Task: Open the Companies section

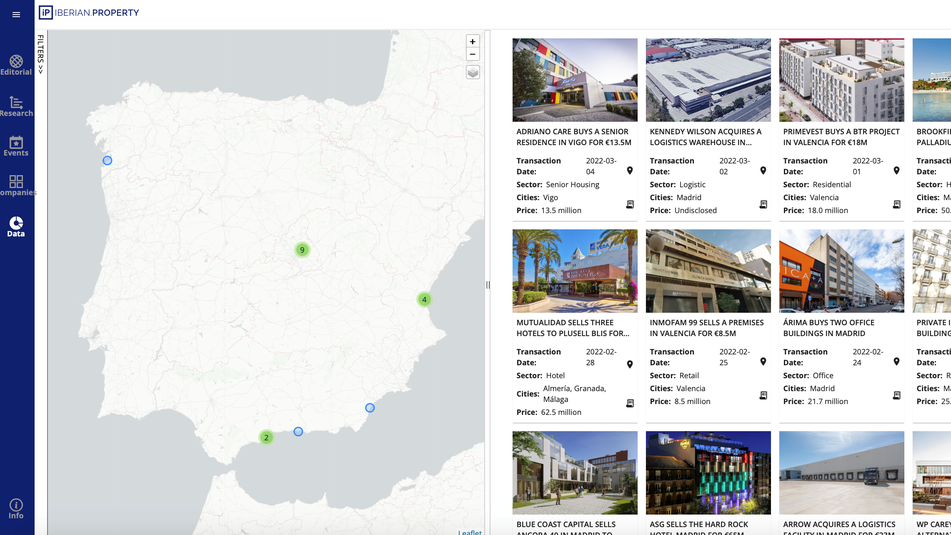Action: pos(16,186)
